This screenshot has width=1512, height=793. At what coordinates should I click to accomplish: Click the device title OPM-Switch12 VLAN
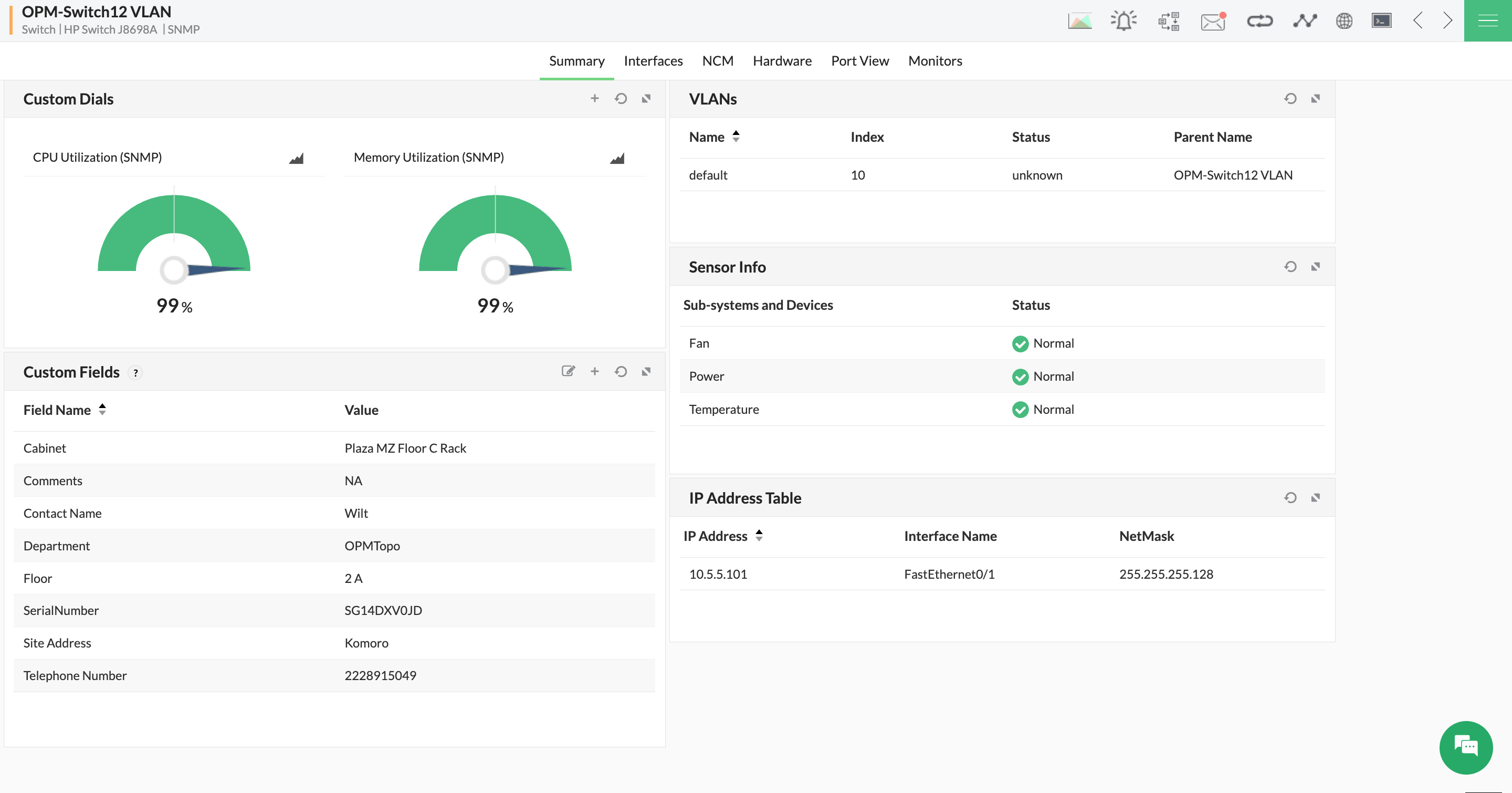pos(96,12)
